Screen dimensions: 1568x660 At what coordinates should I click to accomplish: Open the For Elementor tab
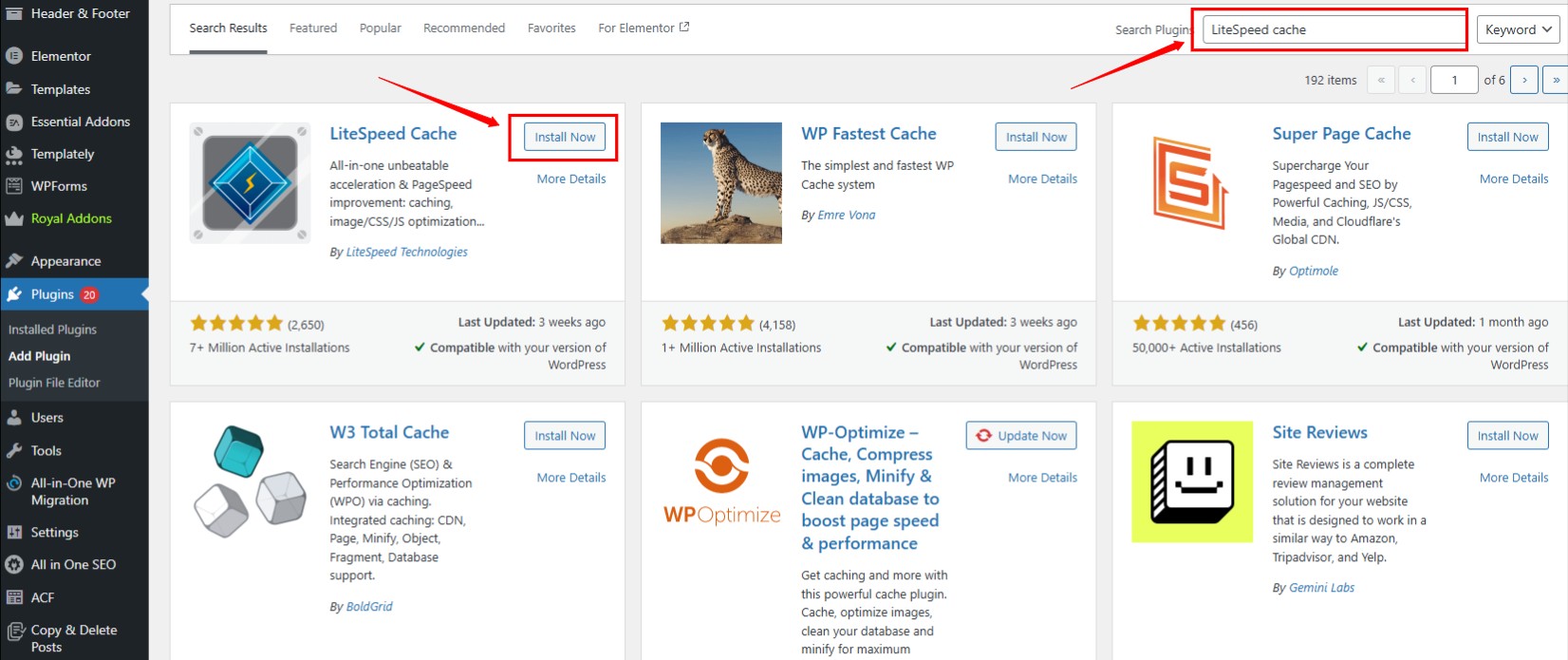(x=644, y=28)
